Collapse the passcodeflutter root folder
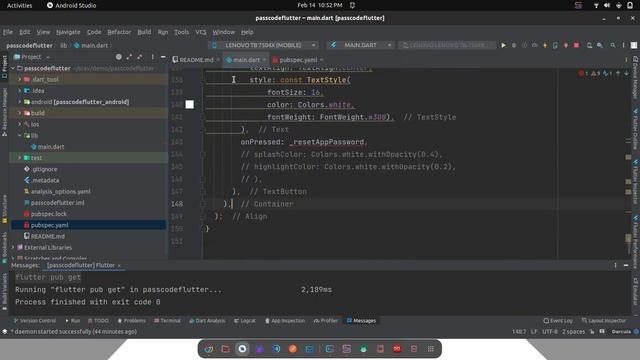This screenshot has width=640, height=360. (x=13, y=68)
